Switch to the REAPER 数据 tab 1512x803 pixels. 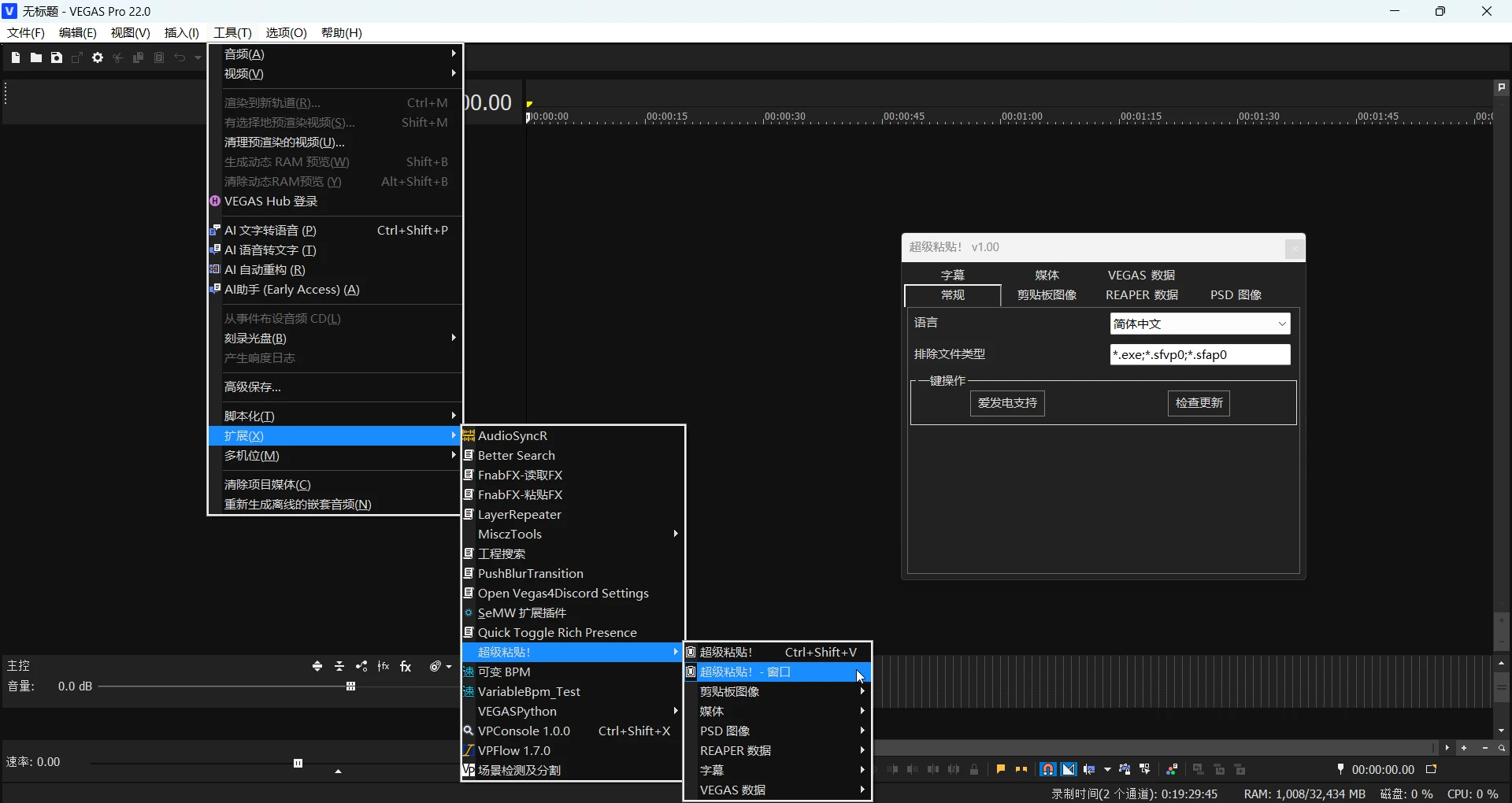(x=1141, y=294)
